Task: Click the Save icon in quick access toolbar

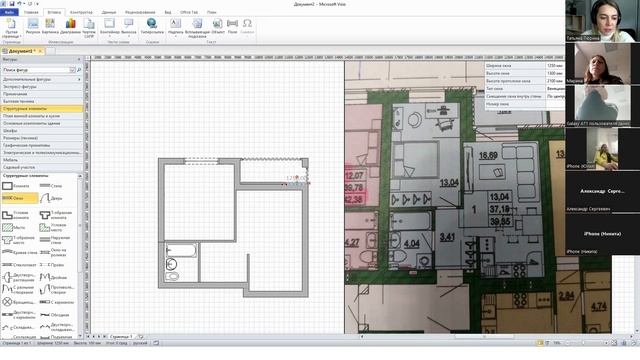Action: point(12,4)
